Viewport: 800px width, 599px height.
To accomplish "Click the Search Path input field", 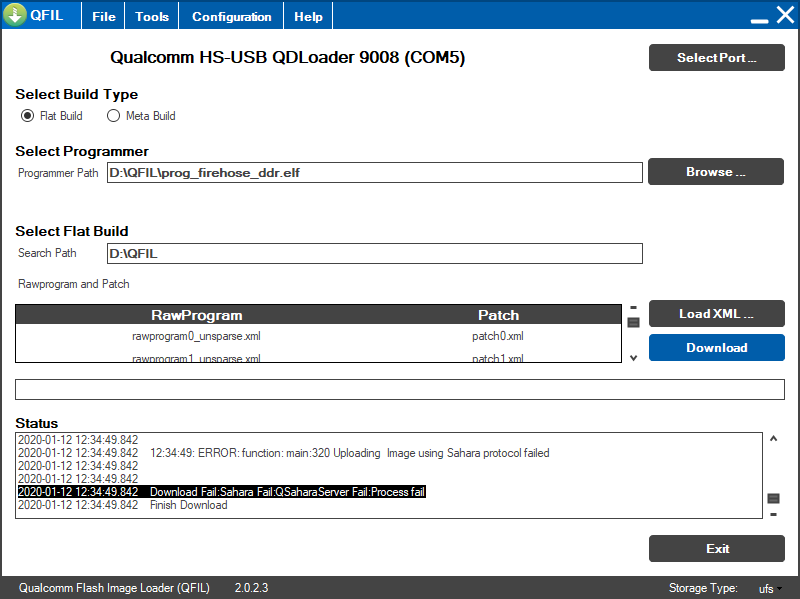I will 374,254.
